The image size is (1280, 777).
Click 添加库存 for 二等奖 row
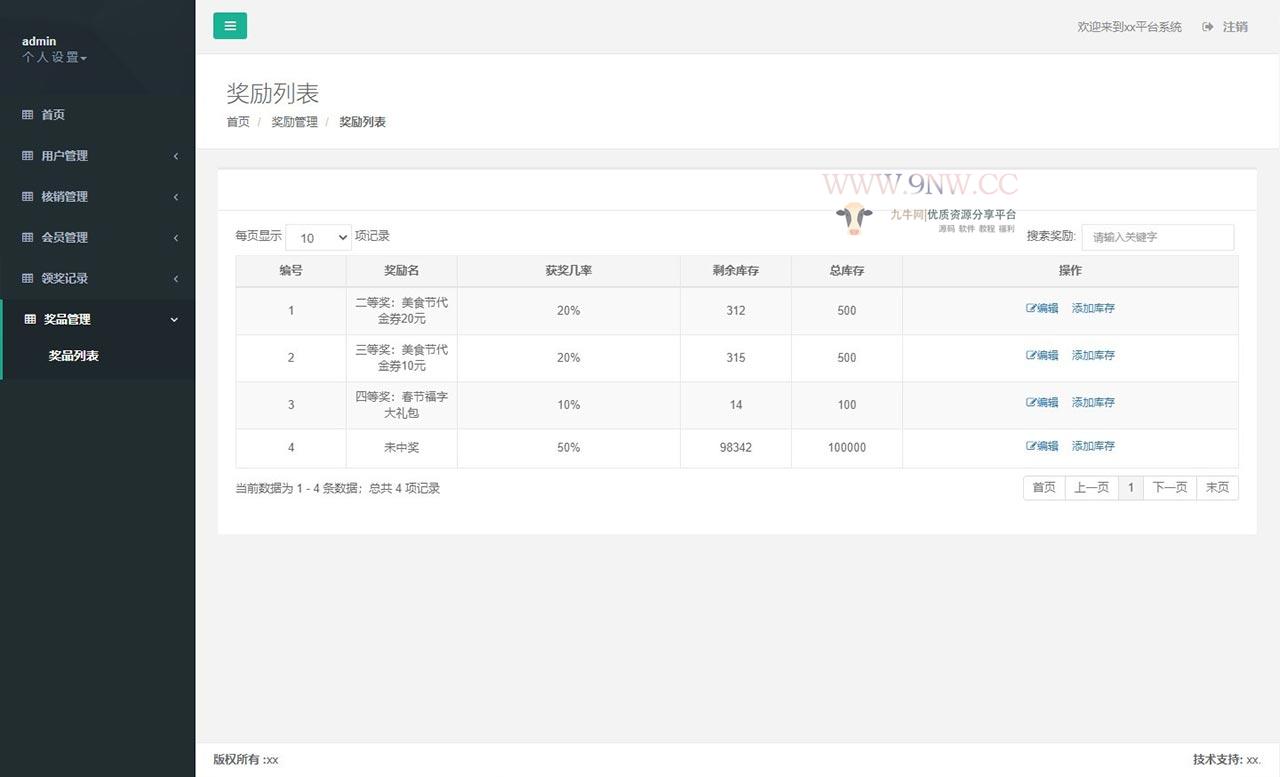point(1093,308)
